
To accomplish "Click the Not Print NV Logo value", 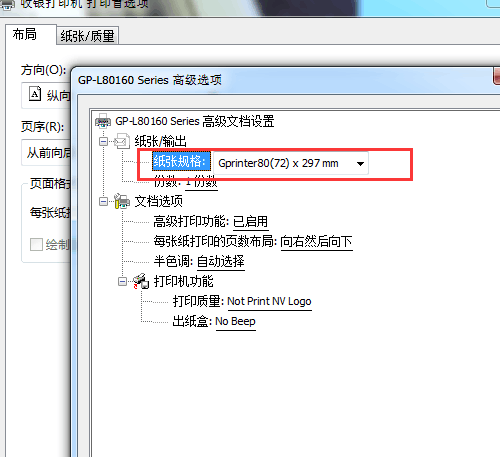I will [x=269, y=301].
